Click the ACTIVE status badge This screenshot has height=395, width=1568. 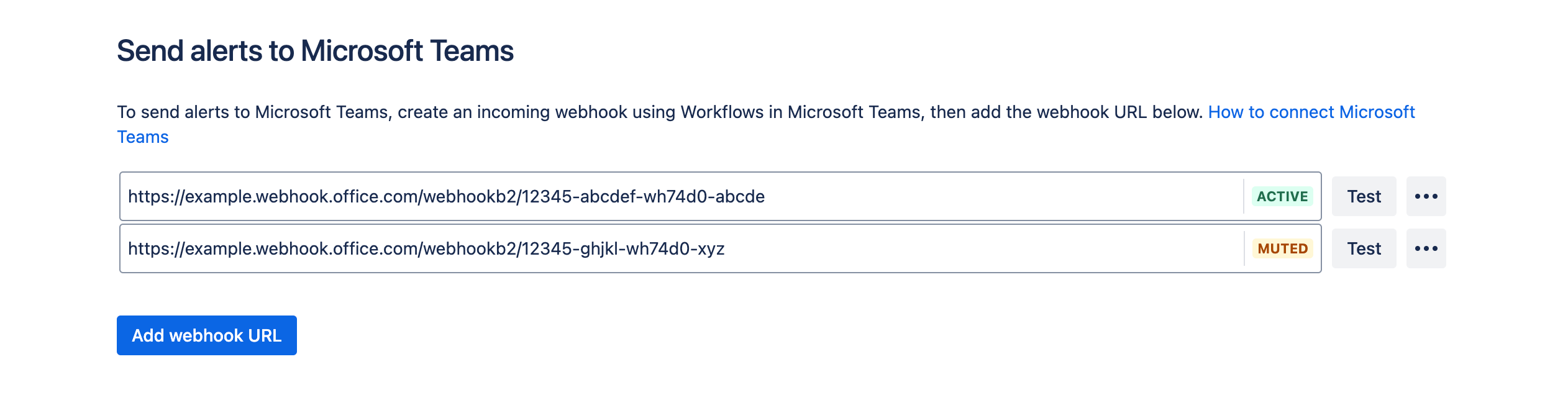pyautogui.click(x=1282, y=196)
